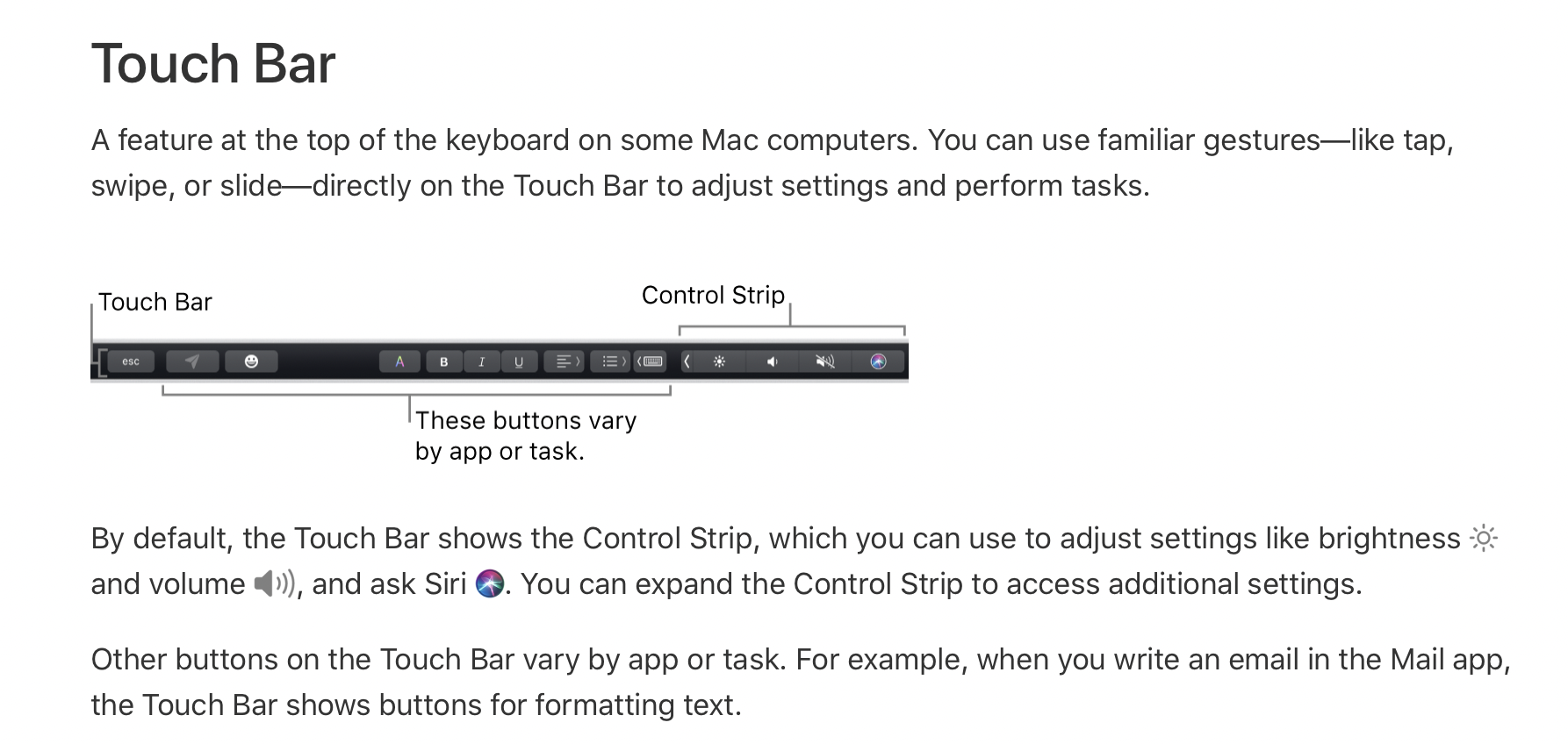The image size is (1568, 744).
Task: Click the "Control Strip" callout label
Action: click(x=713, y=295)
